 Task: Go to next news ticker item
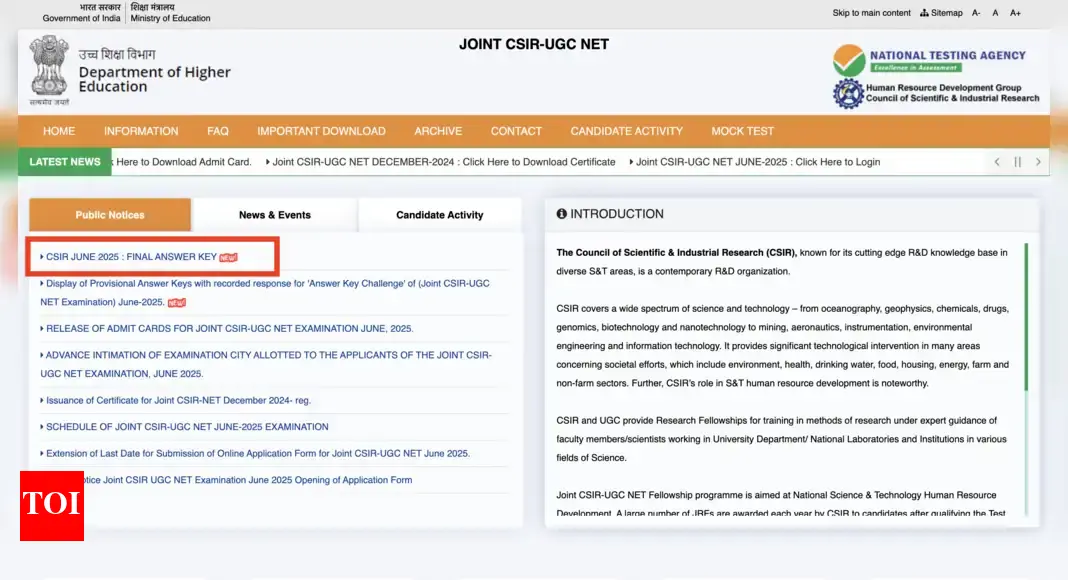point(1038,162)
